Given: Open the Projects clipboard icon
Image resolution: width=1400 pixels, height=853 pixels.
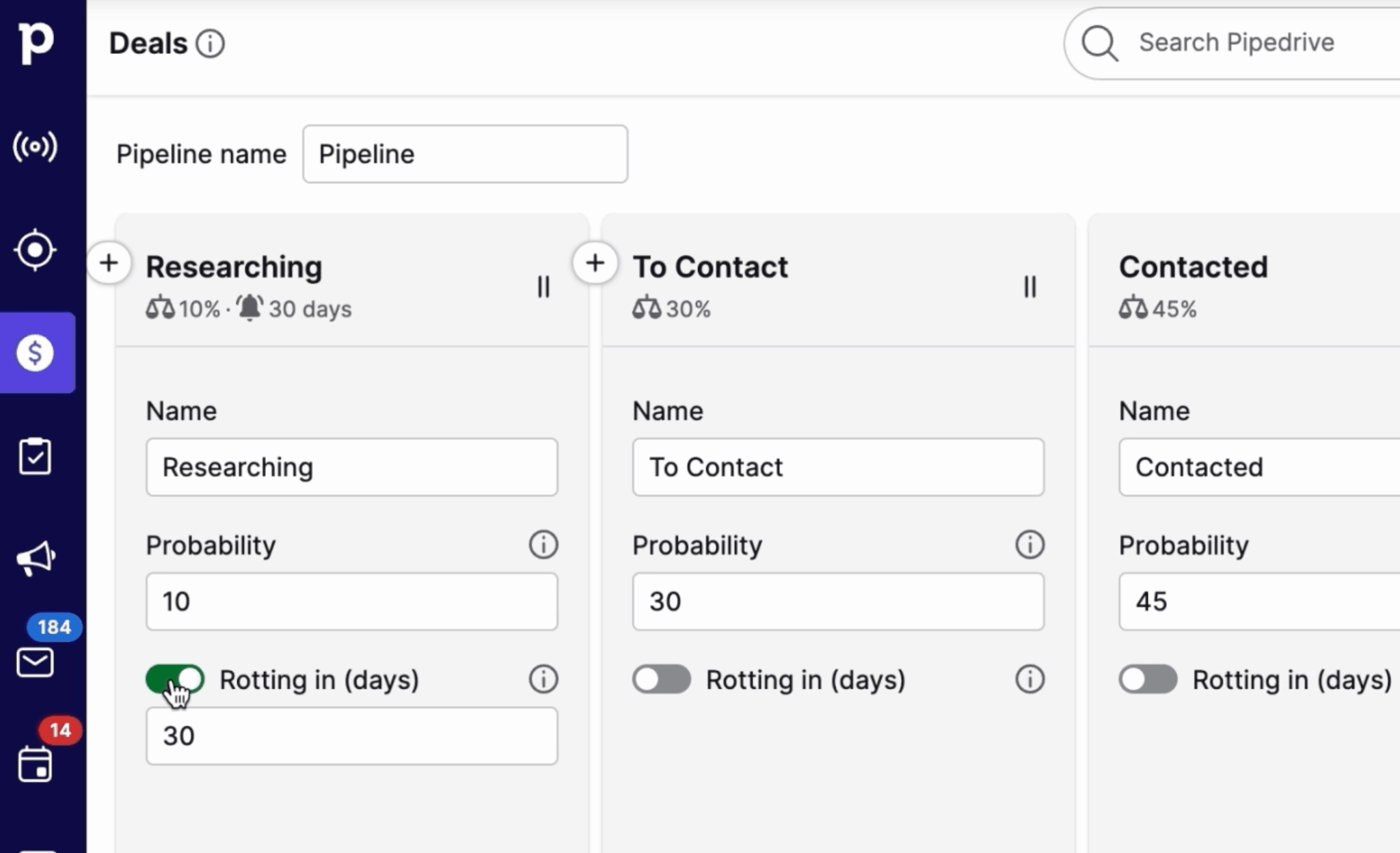Looking at the screenshot, I should tap(36, 457).
